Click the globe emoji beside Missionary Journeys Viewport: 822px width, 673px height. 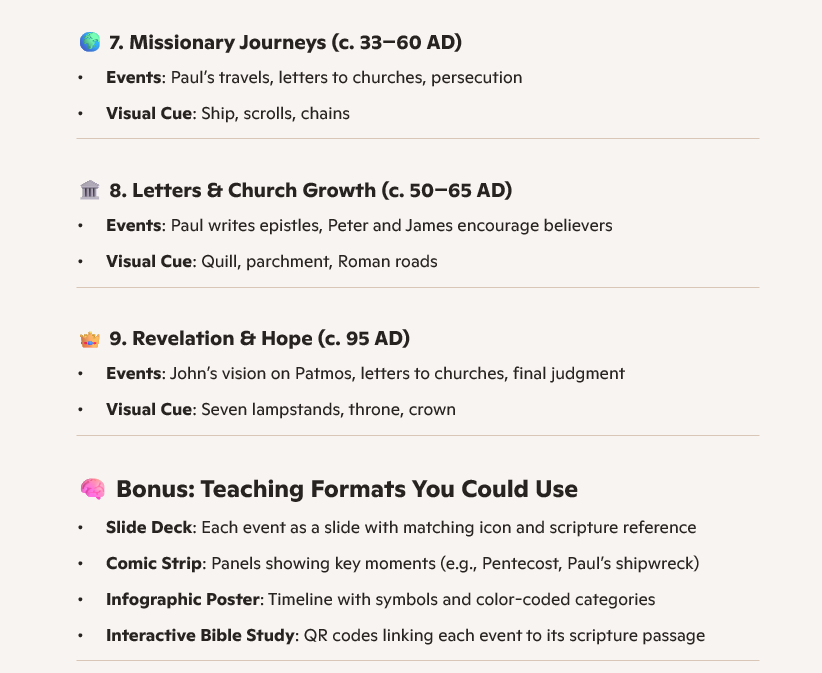89,42
